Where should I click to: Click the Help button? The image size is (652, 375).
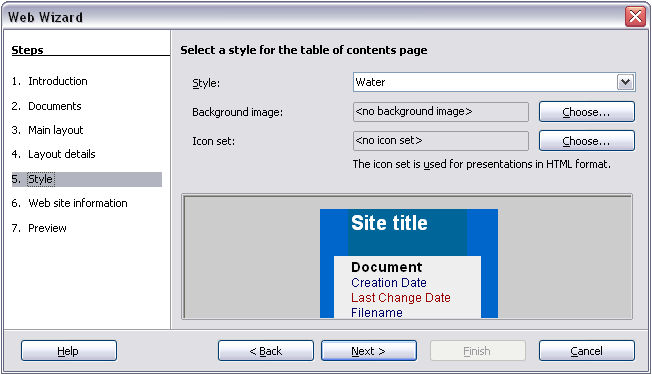pyautogui.click(x=69, y=351)
